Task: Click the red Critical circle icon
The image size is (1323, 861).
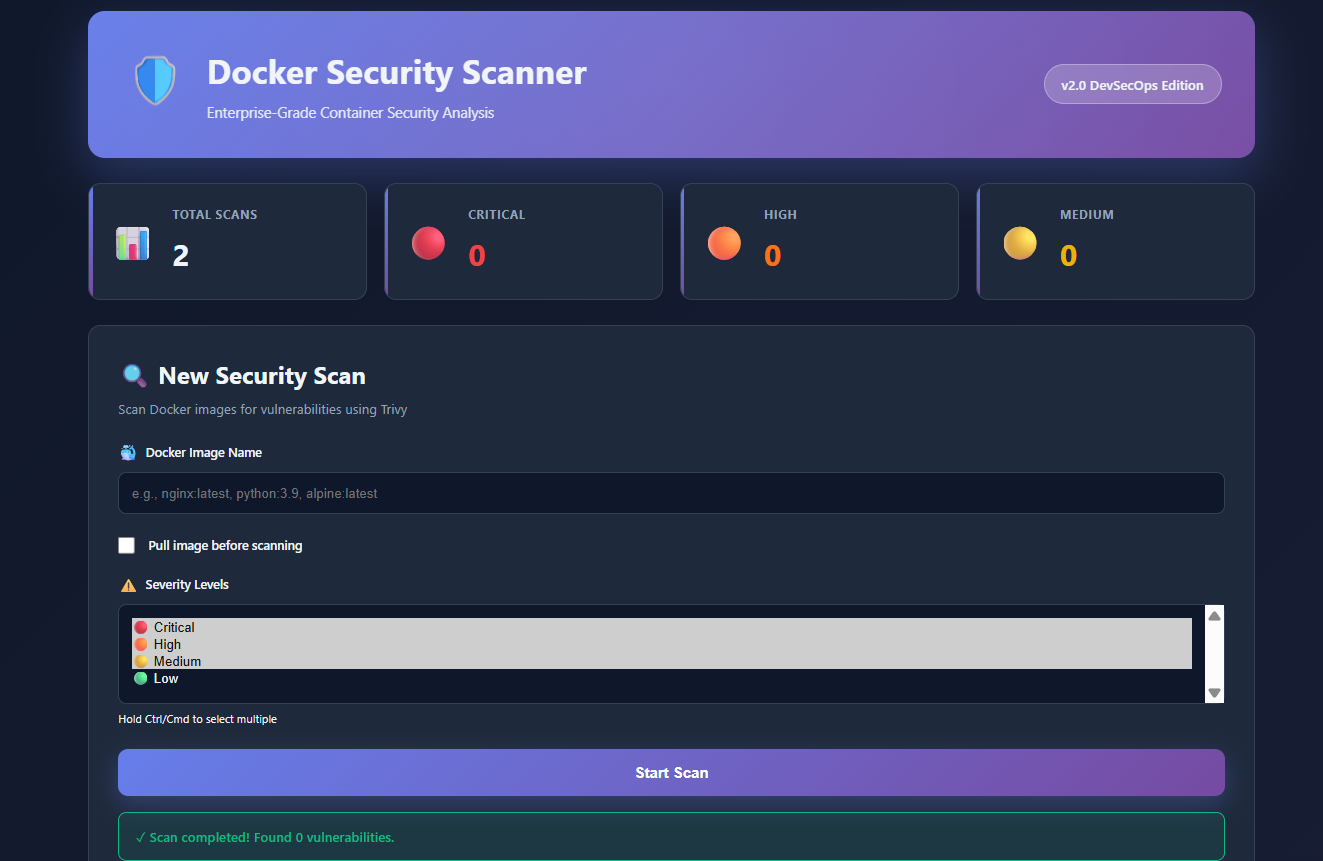Action: (x=428, y=243)
